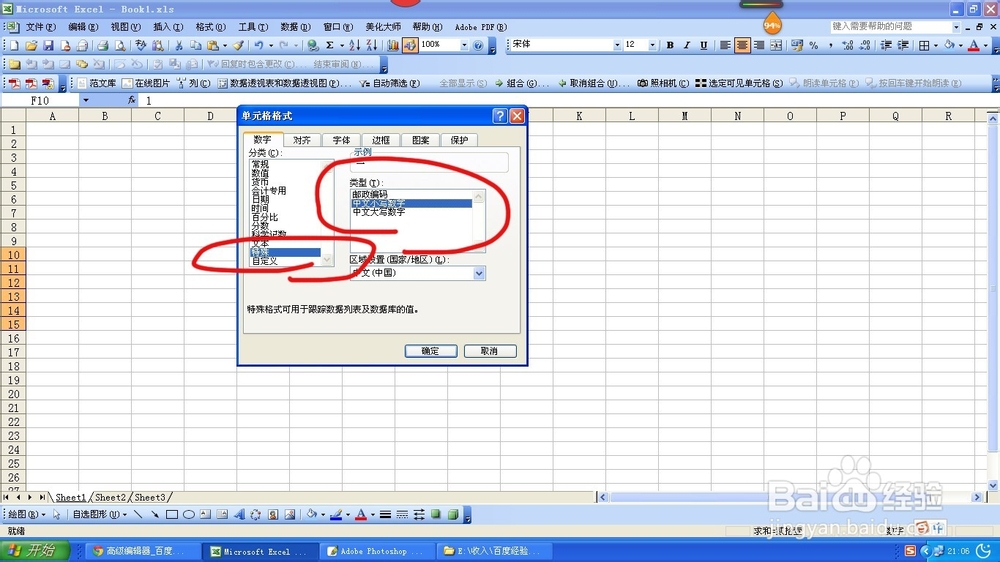Open the region locale combo box
This screenshot has height=562, width=1000.
417,273
